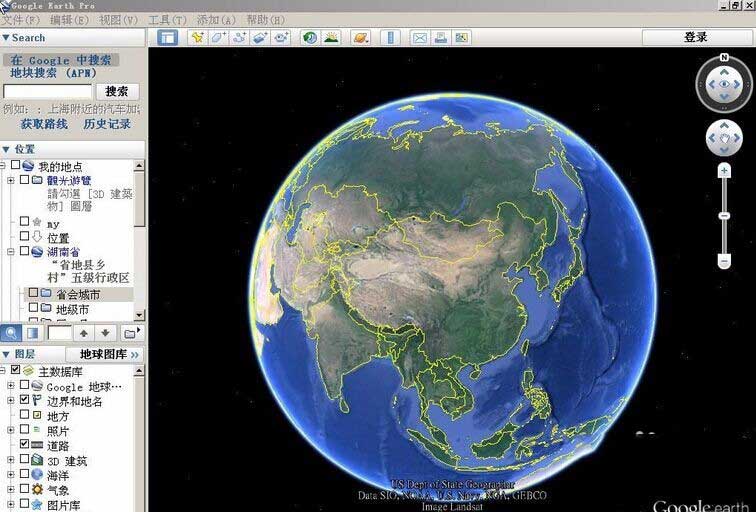Expand the 海洋 layer node

[11, 475]
